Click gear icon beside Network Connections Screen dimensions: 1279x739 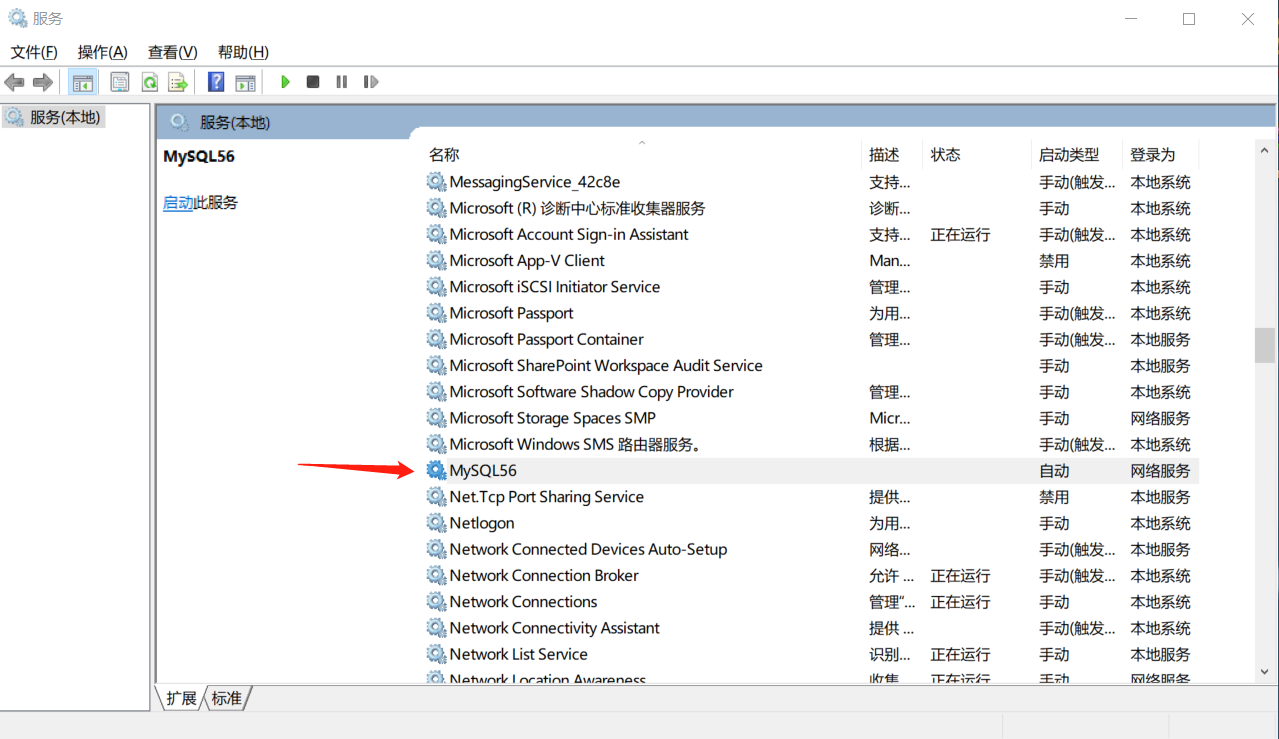pyautogui.click(x=436, y=601)
